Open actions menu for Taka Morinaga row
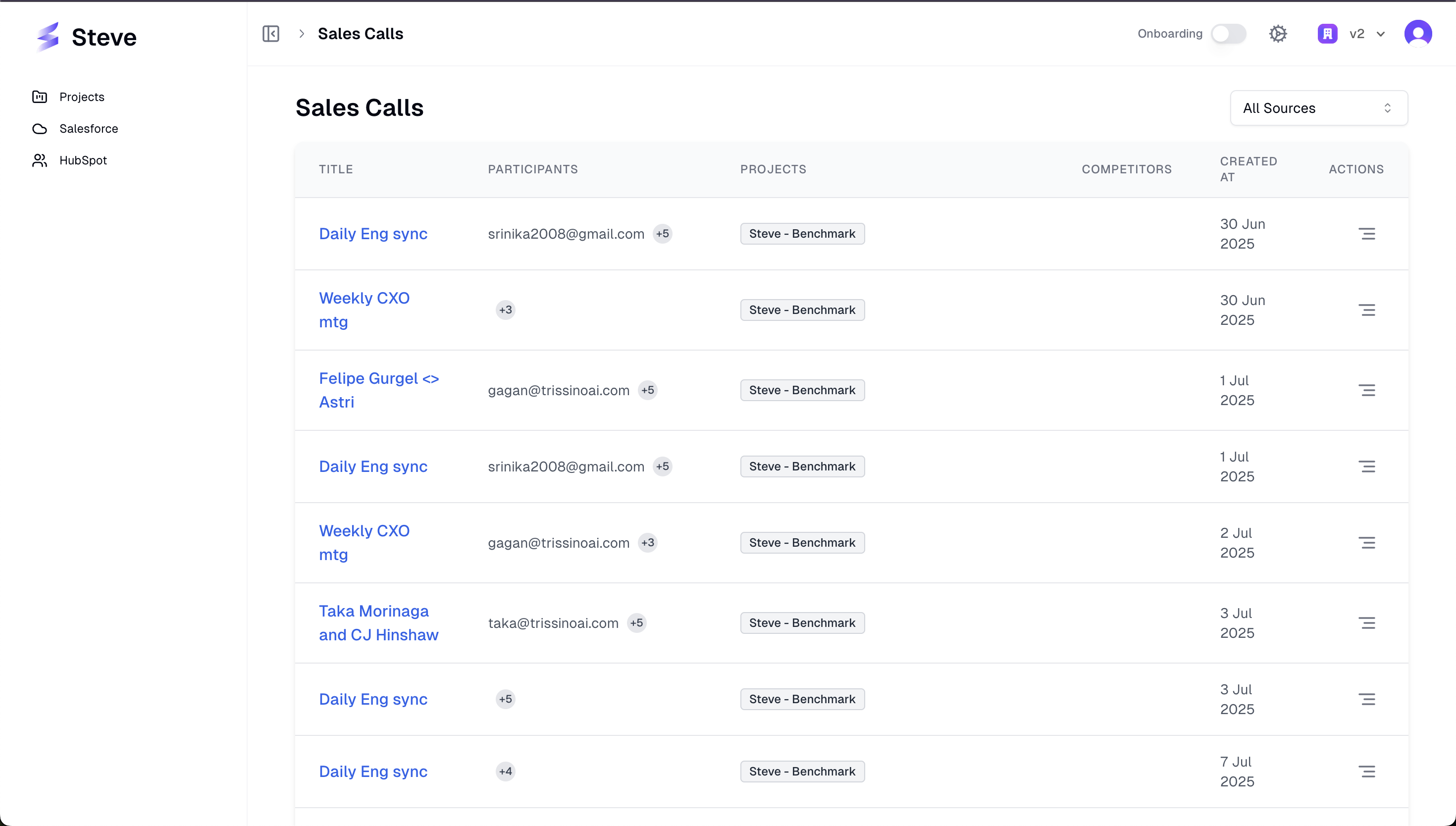Image resolution: width=1456 pixels, height=826 pixels. pos(1366,623)
